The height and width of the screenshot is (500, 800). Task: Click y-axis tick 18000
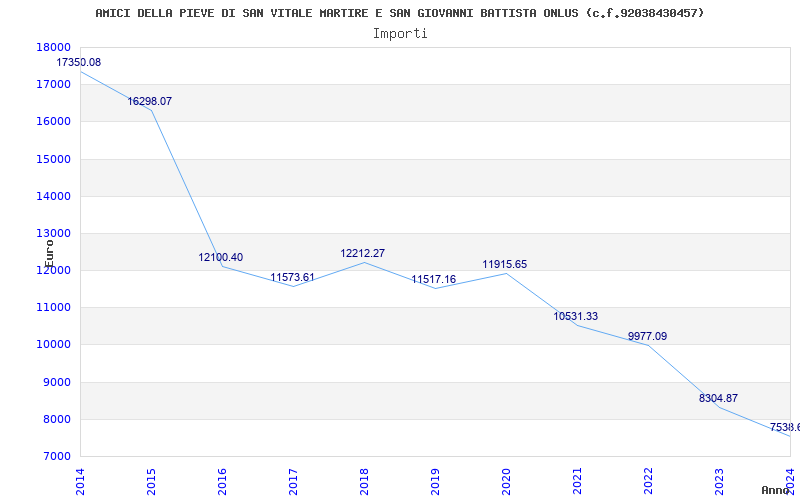coord(54,47)
